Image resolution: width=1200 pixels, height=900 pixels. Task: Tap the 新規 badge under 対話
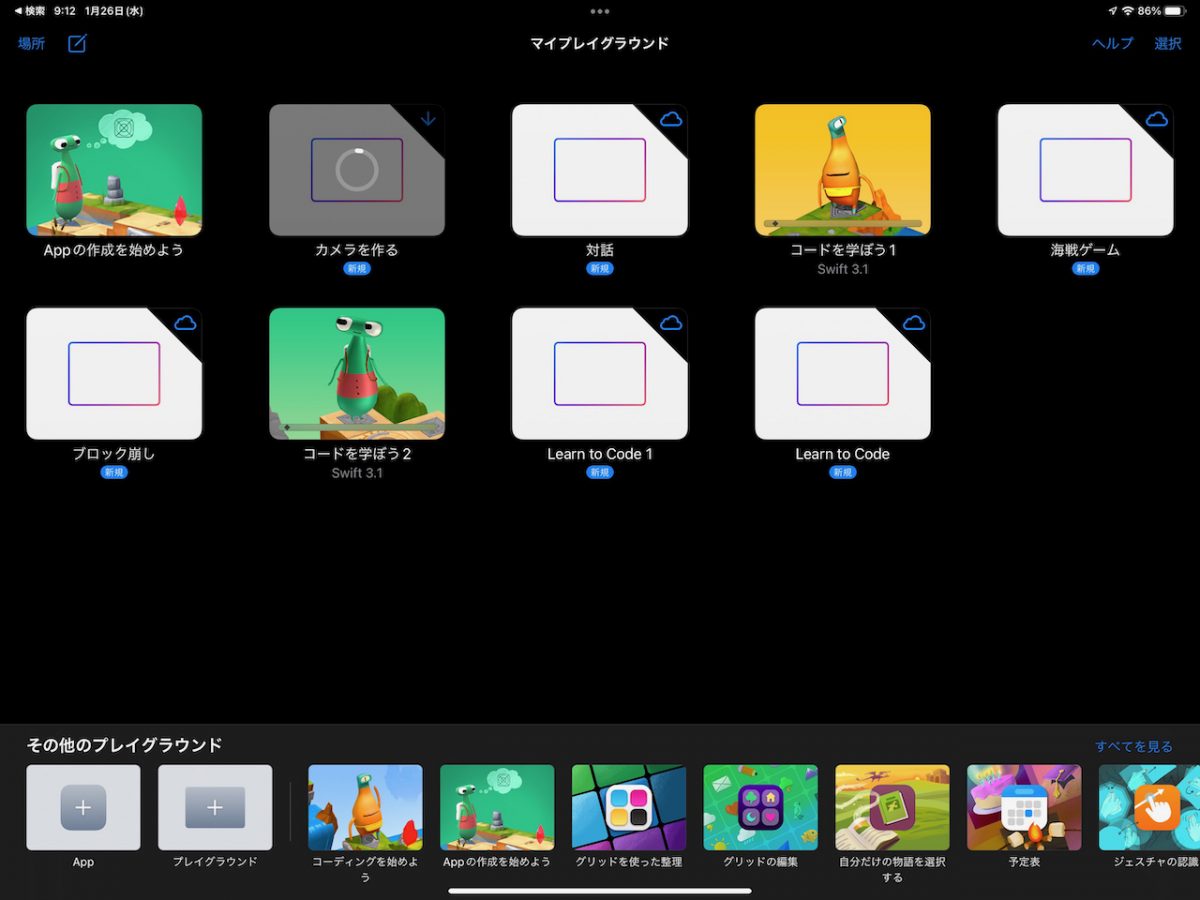tap(600, 269)
